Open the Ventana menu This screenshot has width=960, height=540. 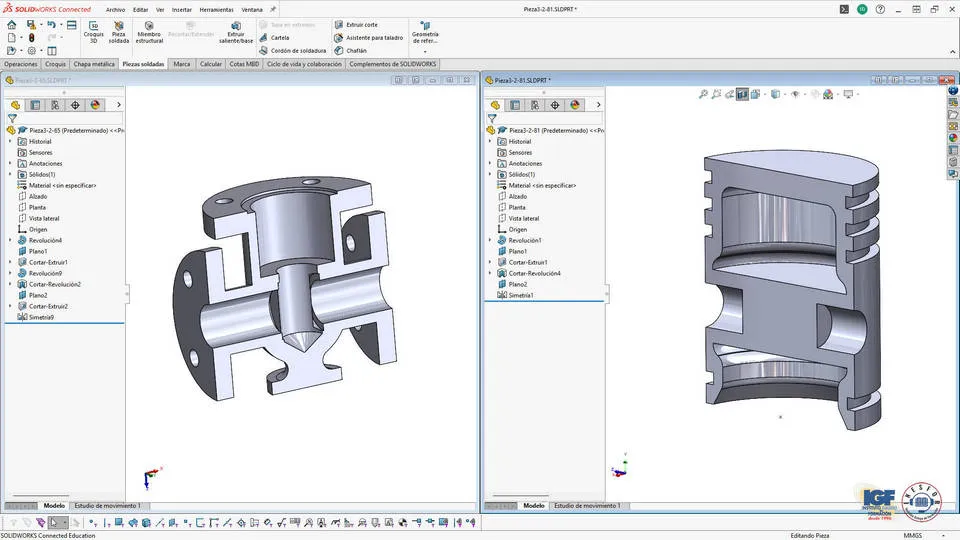tap(252, 10)
